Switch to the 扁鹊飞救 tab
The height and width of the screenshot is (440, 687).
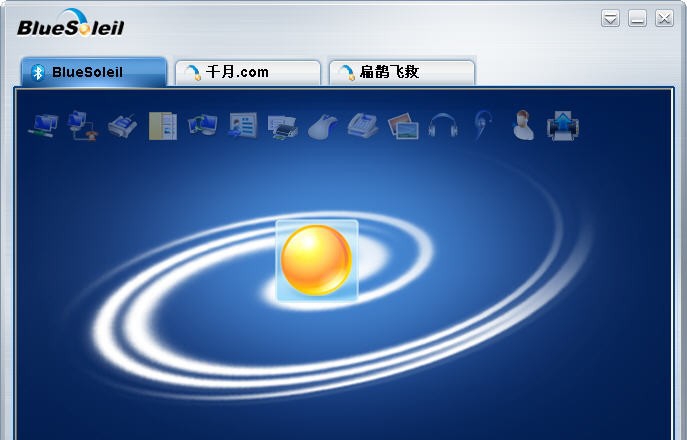[402, 72]
